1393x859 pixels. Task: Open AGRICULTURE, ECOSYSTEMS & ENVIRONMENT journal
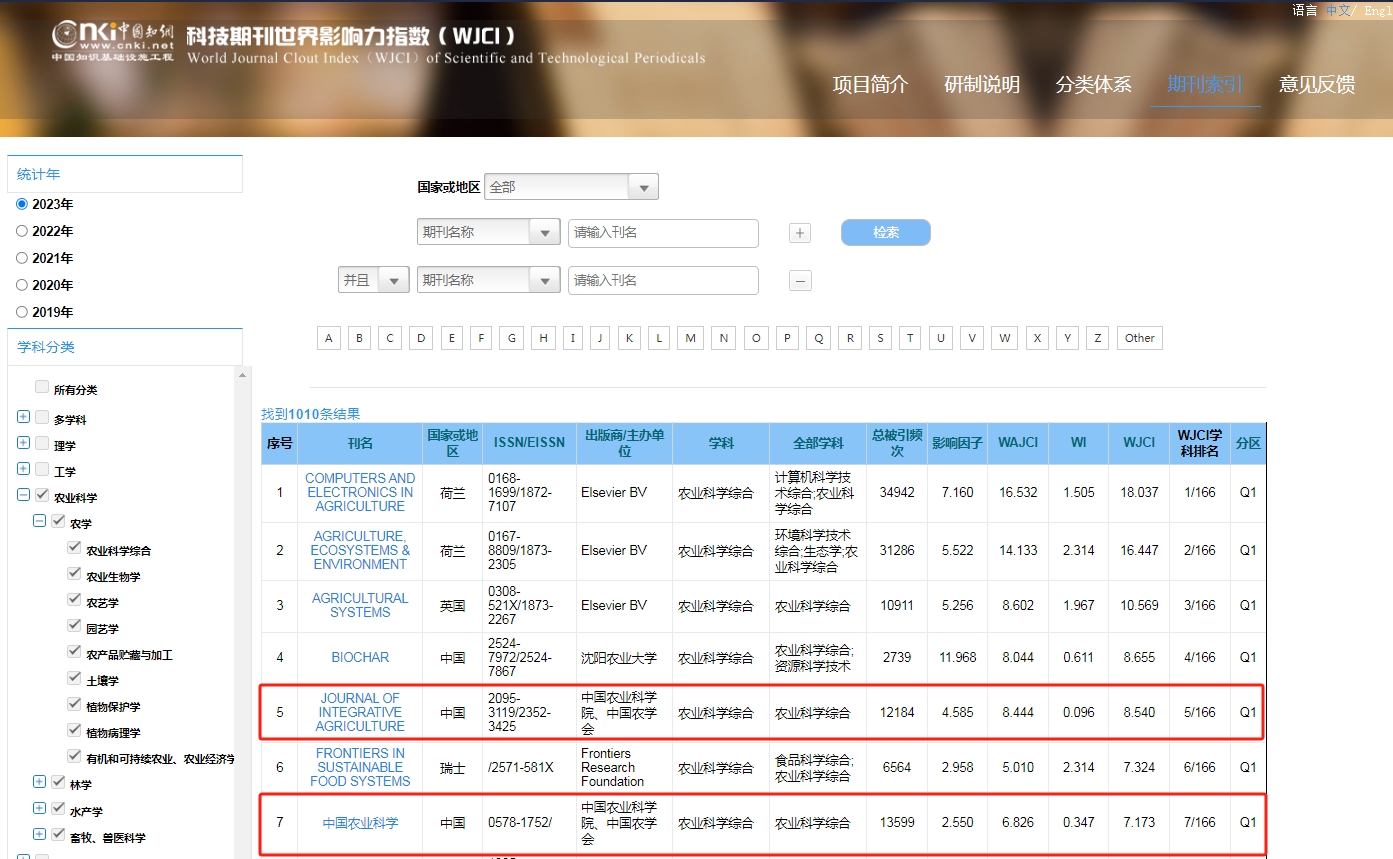point(360,550)
